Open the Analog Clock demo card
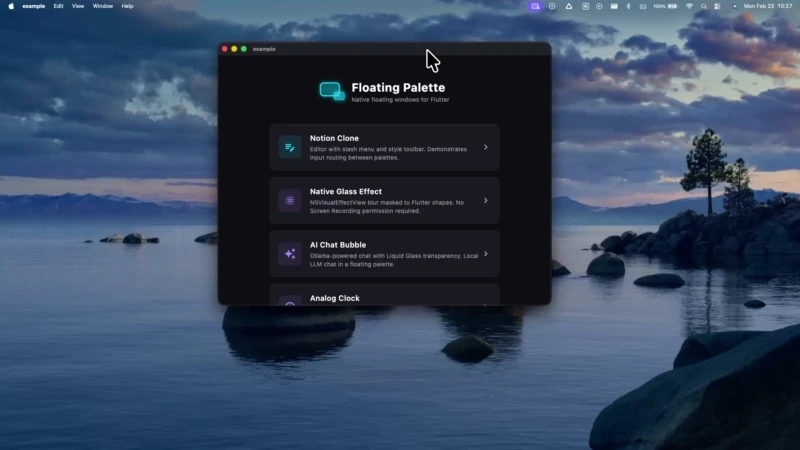The width and height of the screenshot is (800, 450). 384,295
